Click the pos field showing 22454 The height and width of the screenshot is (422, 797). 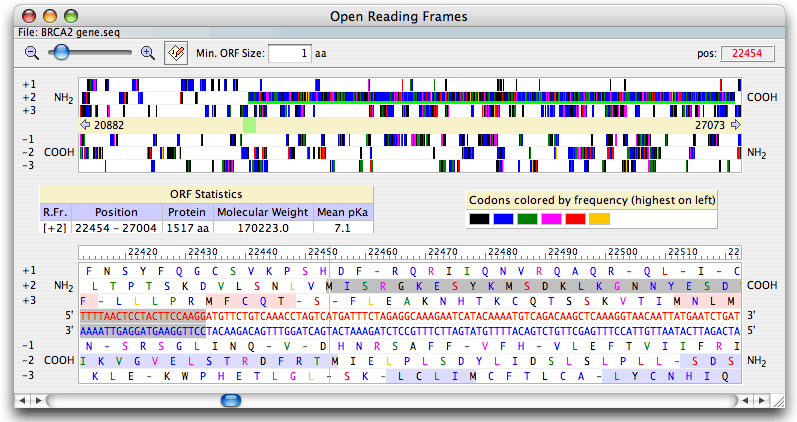click(x=747, y=53)
